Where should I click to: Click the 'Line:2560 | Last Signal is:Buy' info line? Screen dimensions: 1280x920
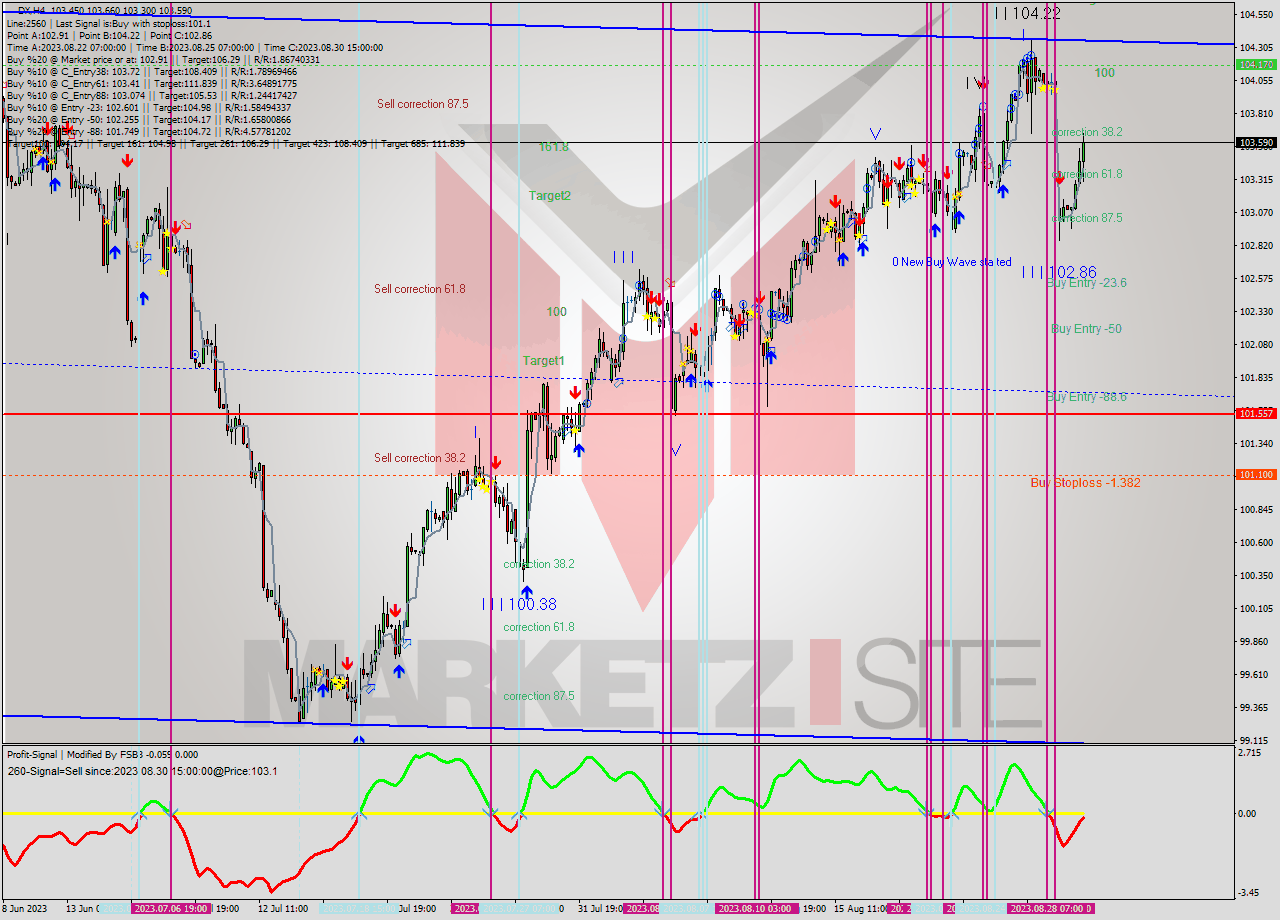(109, 23)
